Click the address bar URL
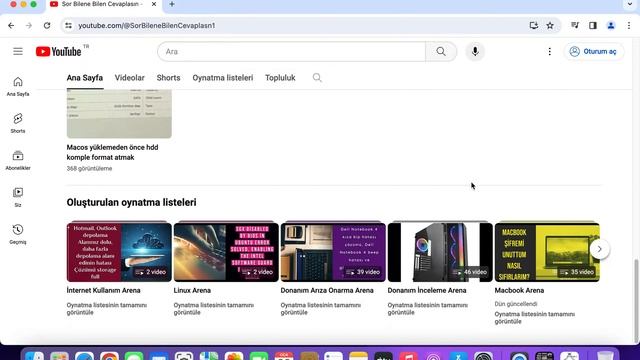Screen dimensions: 640x360 pyautogui.click(x=147, y=25)
